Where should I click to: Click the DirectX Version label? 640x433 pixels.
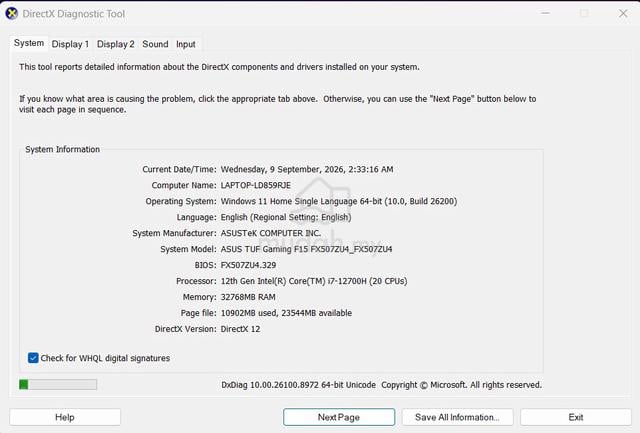pos(185,329)
